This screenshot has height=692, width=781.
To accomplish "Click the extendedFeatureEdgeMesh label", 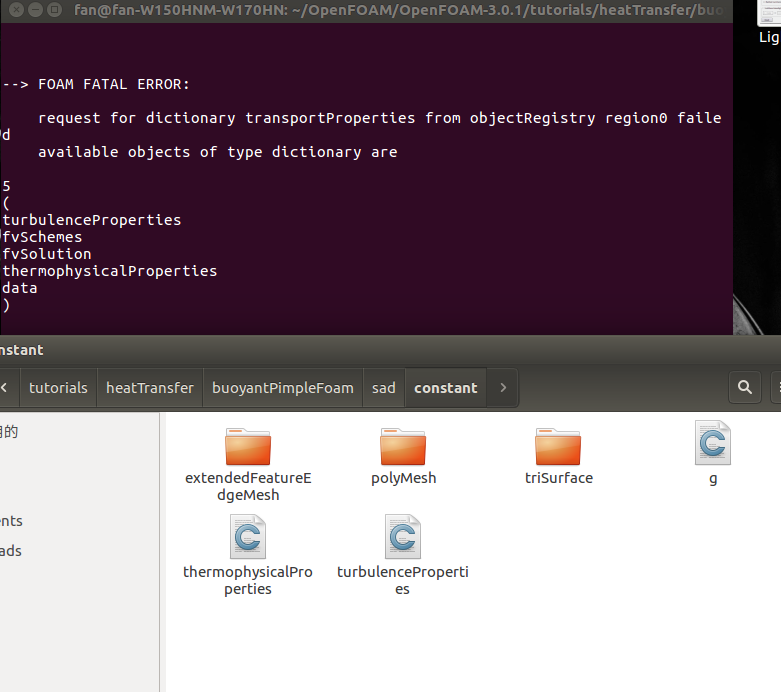I will [248, 487].
